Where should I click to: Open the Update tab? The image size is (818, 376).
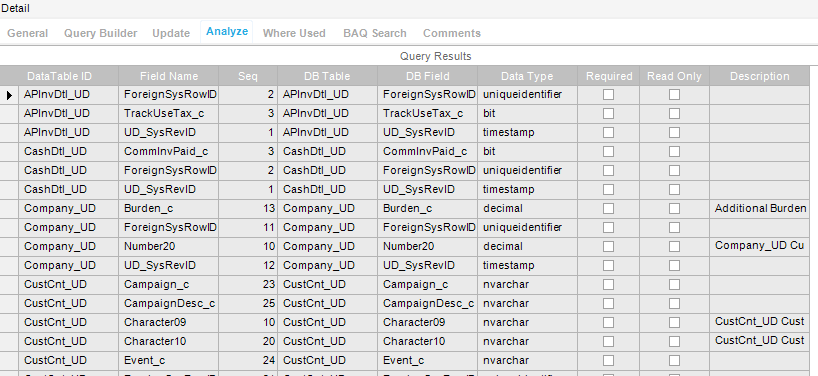click(171, 33)
